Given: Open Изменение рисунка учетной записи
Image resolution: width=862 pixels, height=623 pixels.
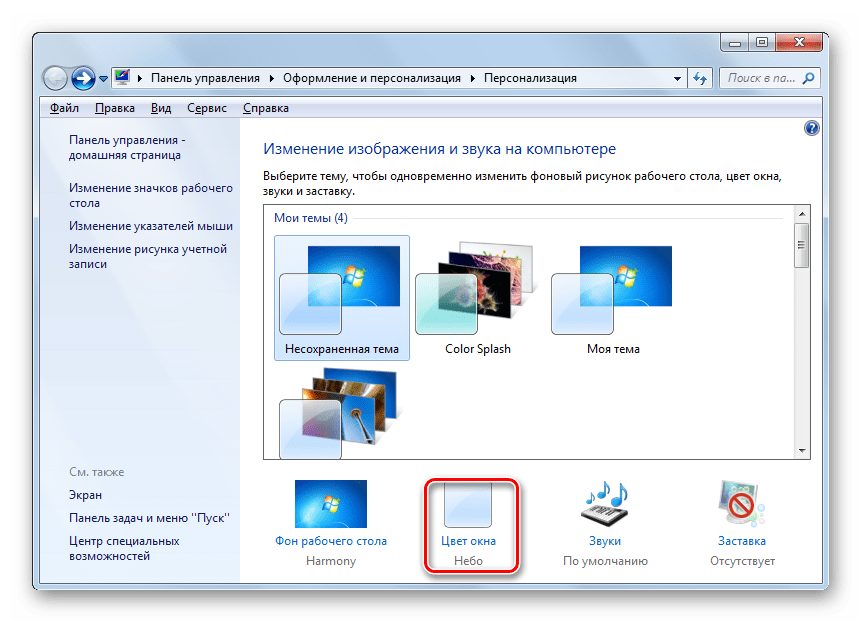Looking at the screenshot, I should click(147, 256).
